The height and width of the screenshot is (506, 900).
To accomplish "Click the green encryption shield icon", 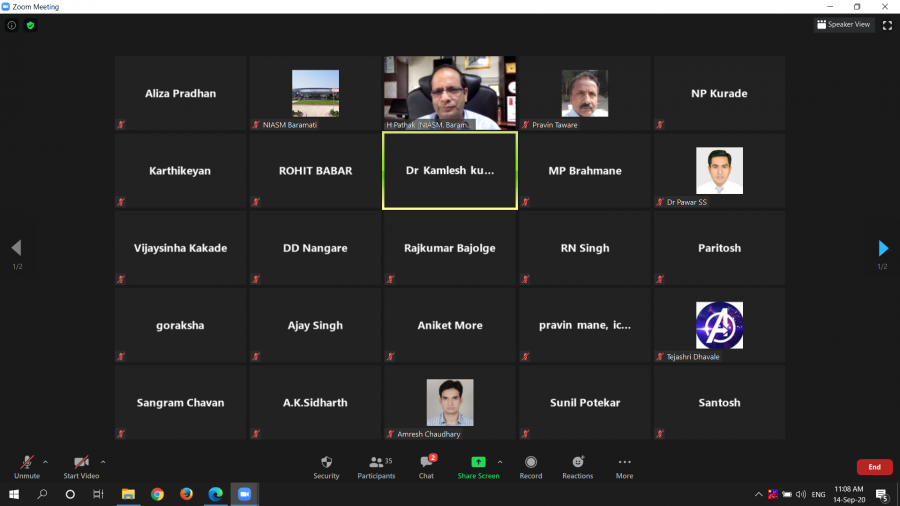I will click(x=31, y=25).
